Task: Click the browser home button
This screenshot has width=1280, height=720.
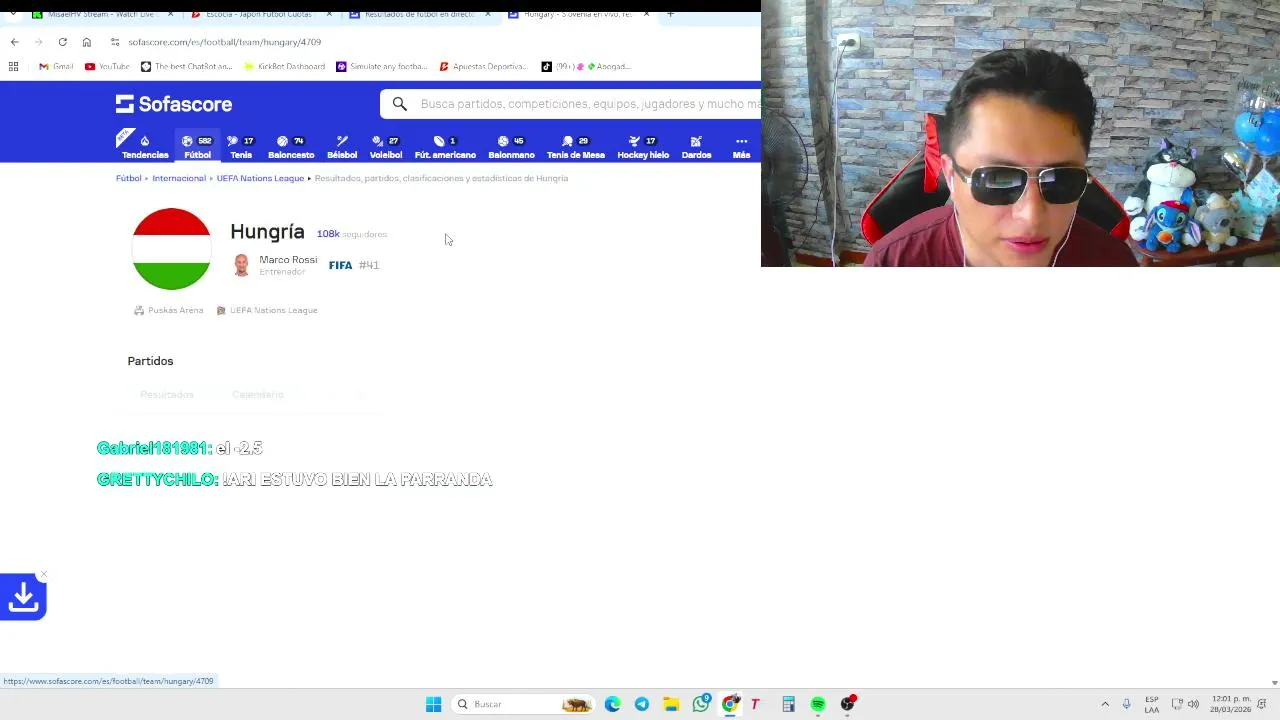Action: point(86,42)
